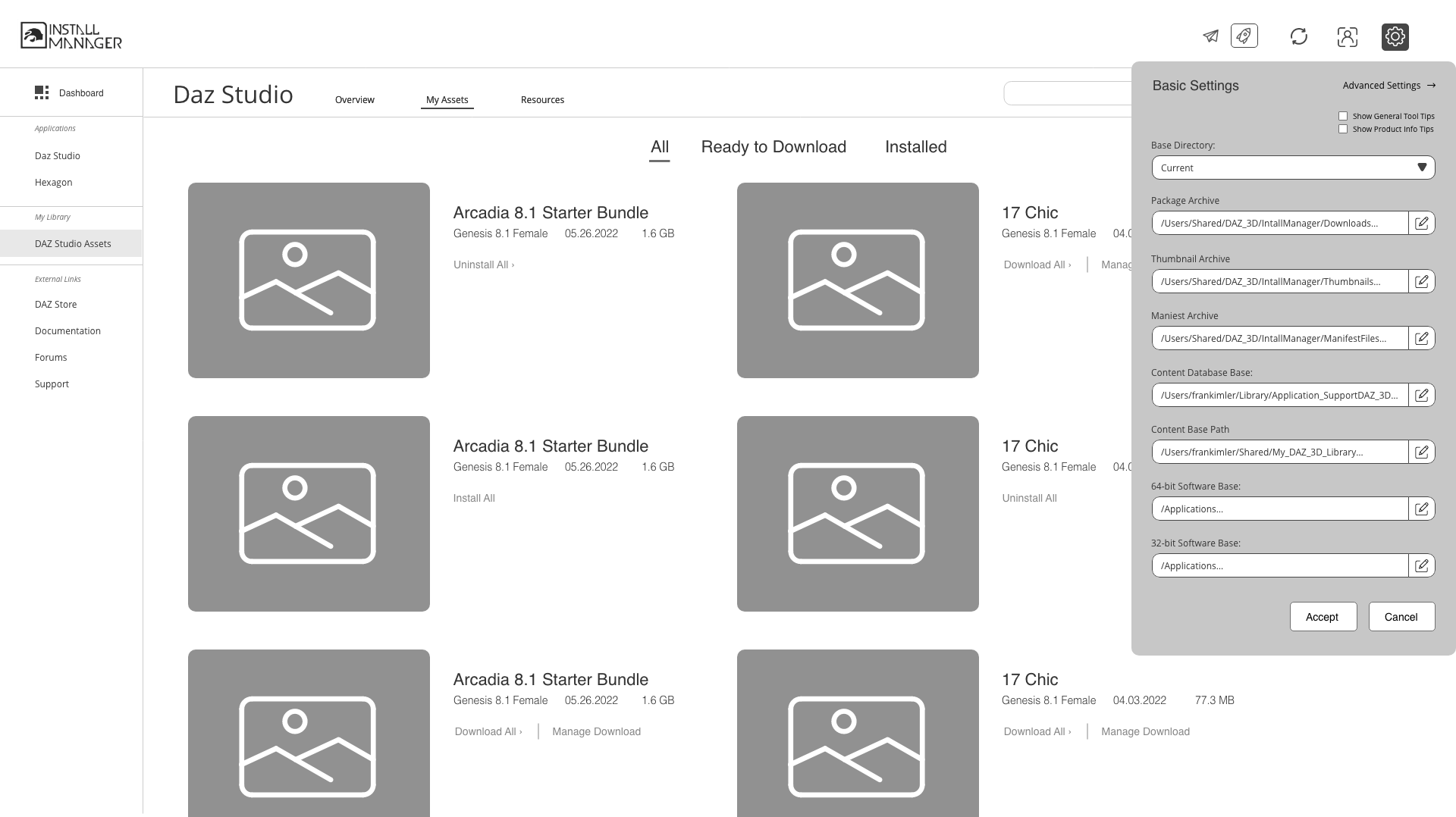The width and height of the screenshot is (1456, 817).
Task: Edit the Maniest Archive path
Action: (x=1422, y=338)
